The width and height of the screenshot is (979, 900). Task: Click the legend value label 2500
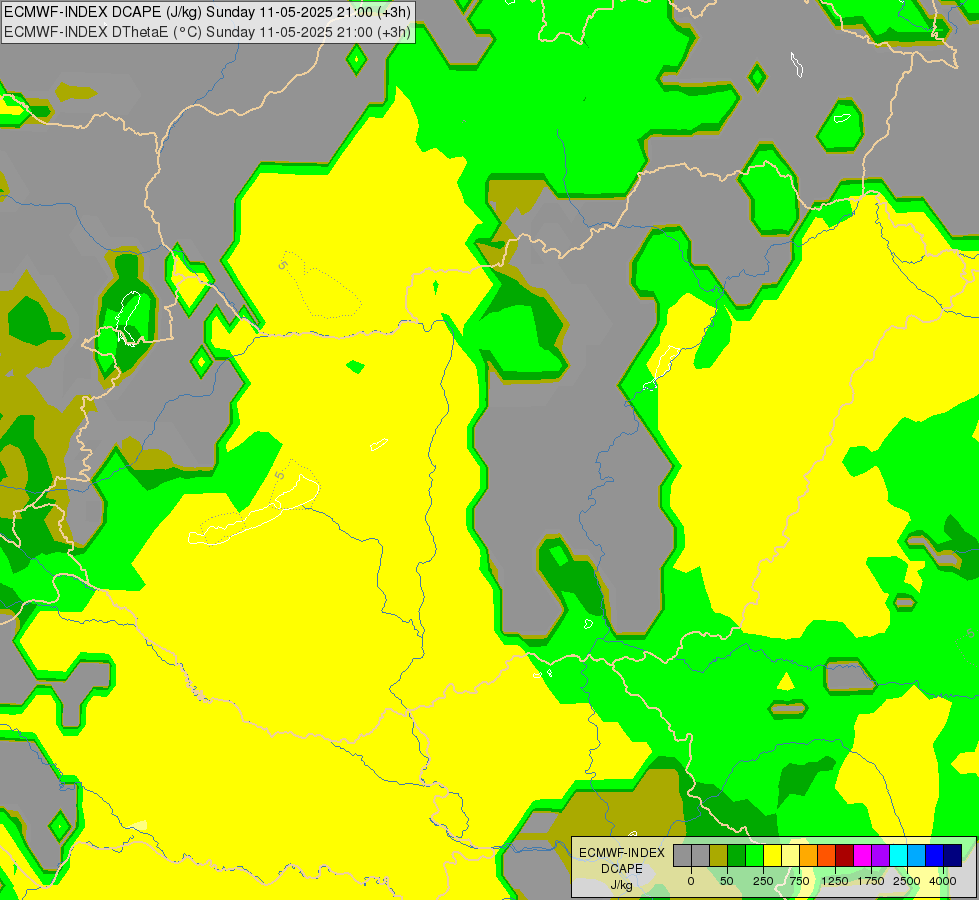coord(907,881)
